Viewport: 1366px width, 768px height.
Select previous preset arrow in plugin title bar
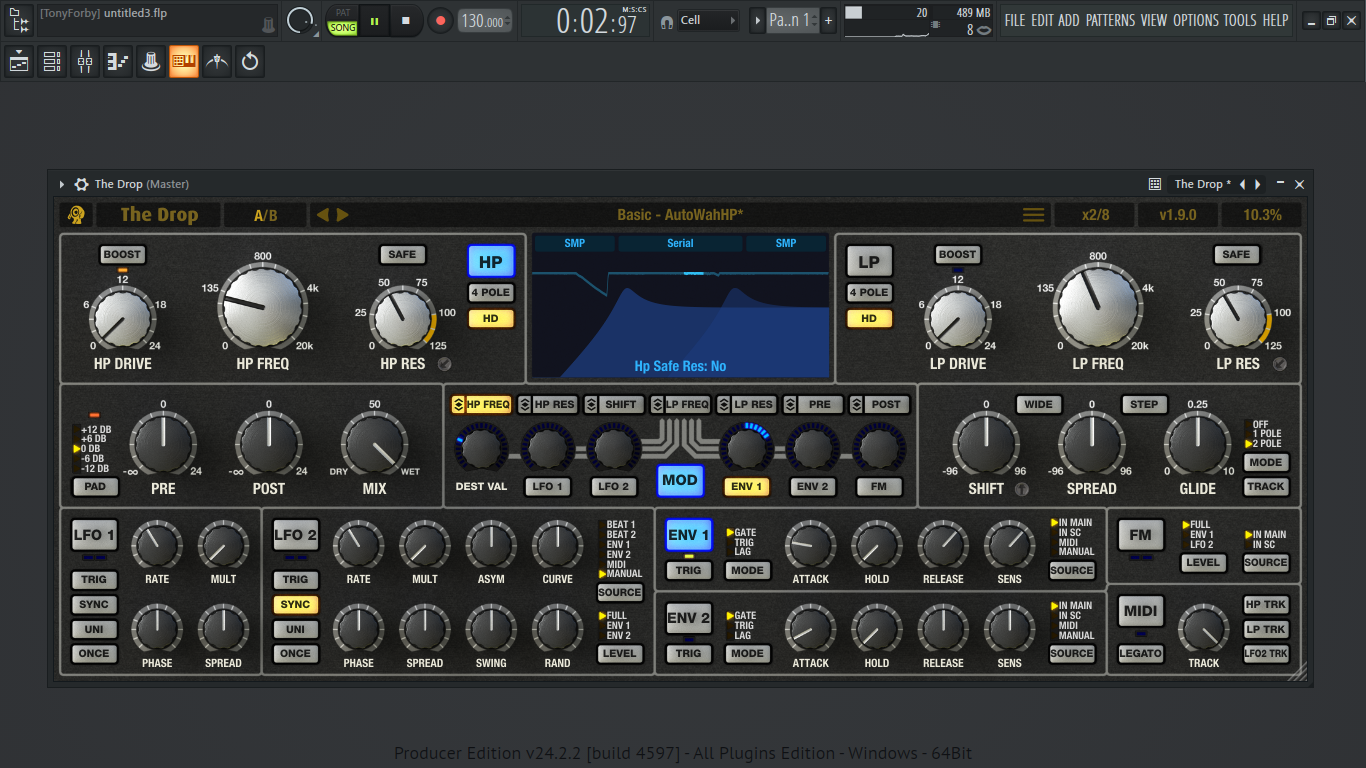coord(1243,184)
